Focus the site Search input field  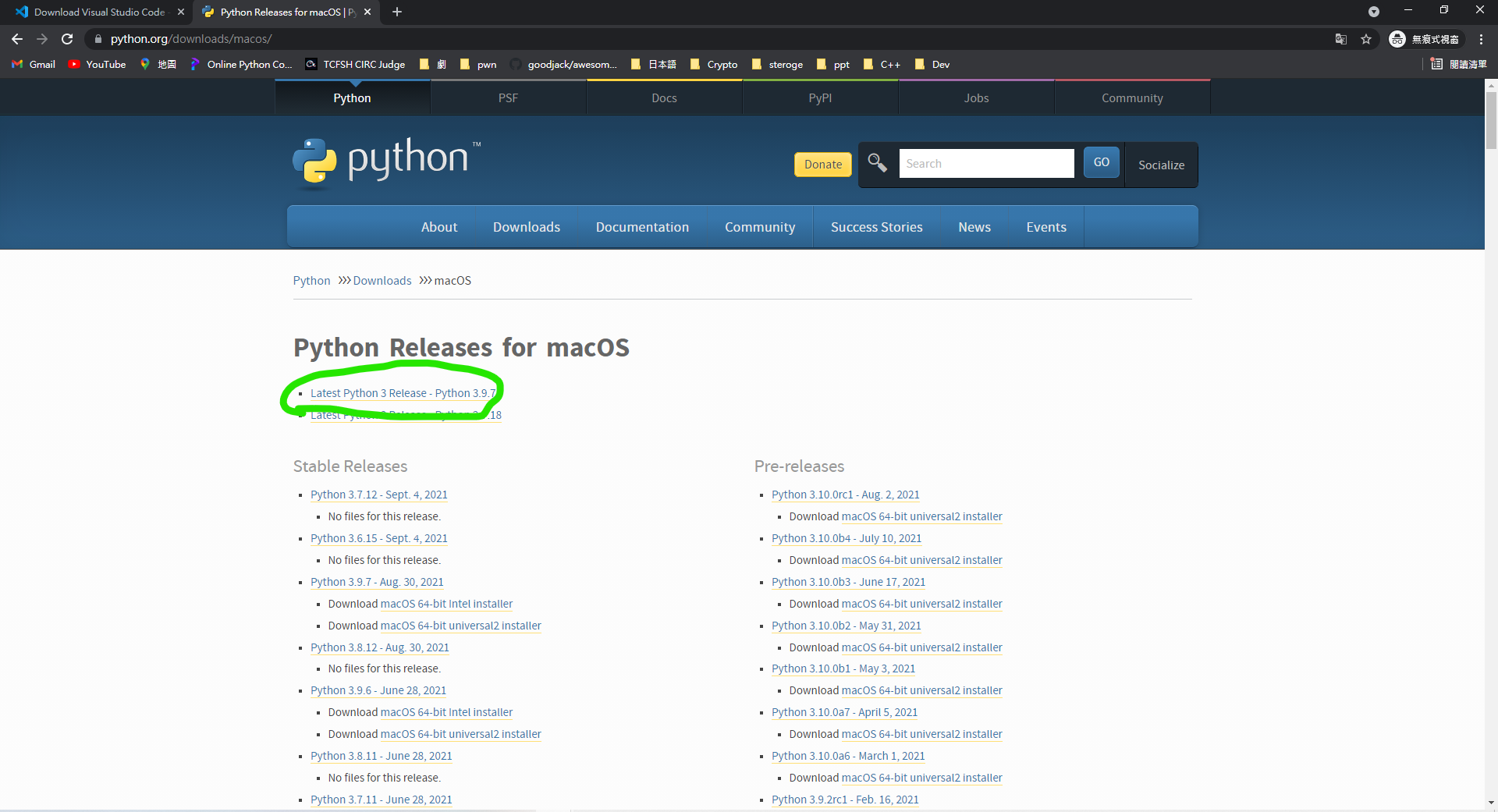pos(986,163)
